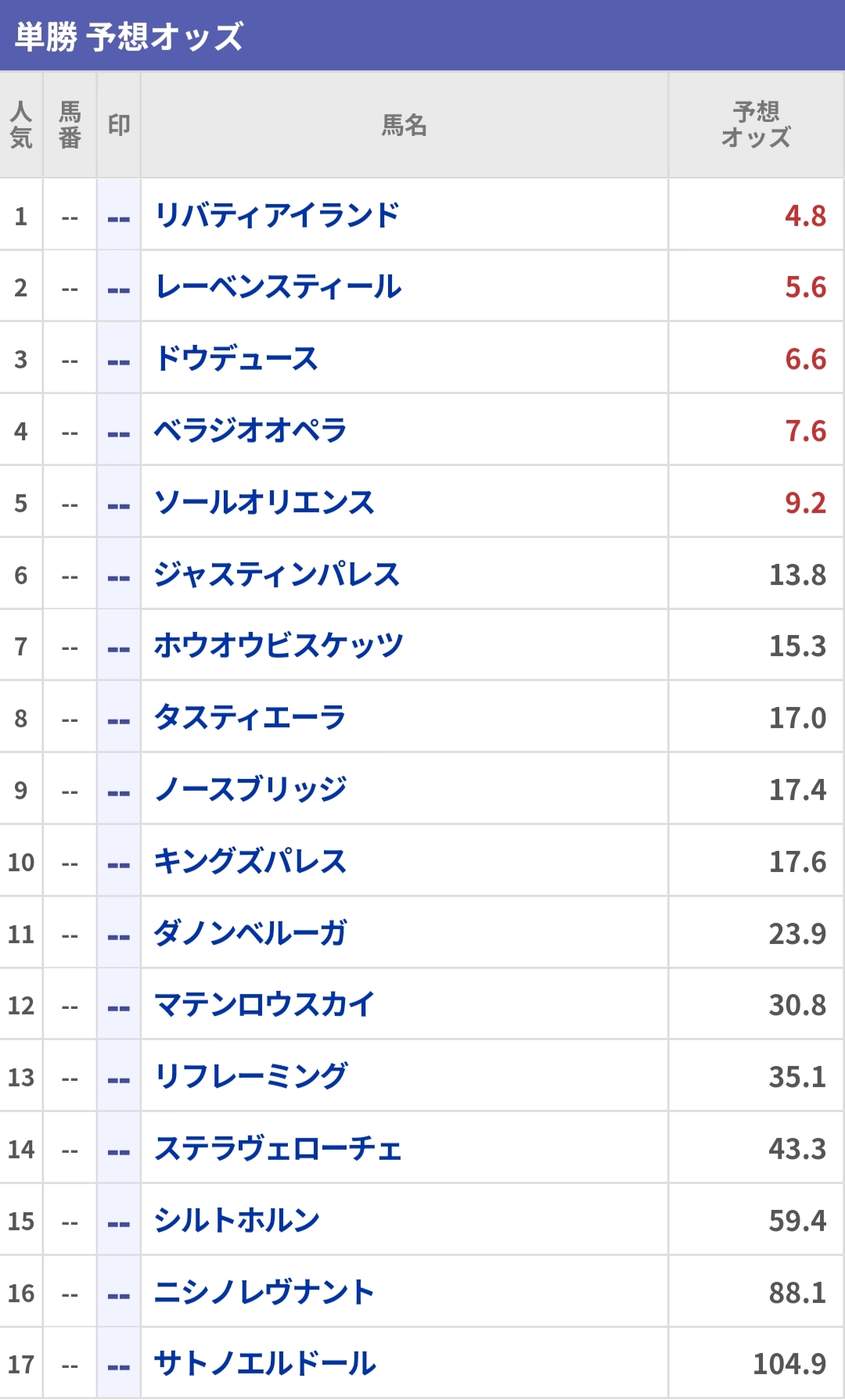Screen dimensions: 845x1400
Task: Open キングズパレス link
Action: (x=250, y=862)
